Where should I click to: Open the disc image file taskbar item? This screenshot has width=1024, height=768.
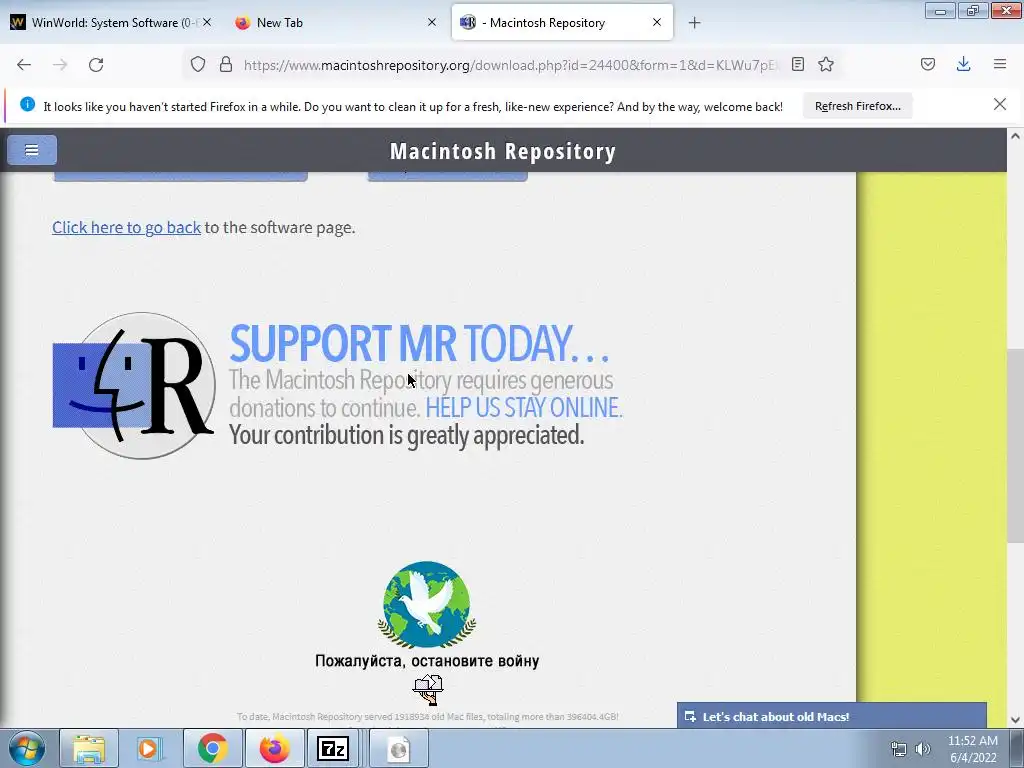tap(399, 748)
